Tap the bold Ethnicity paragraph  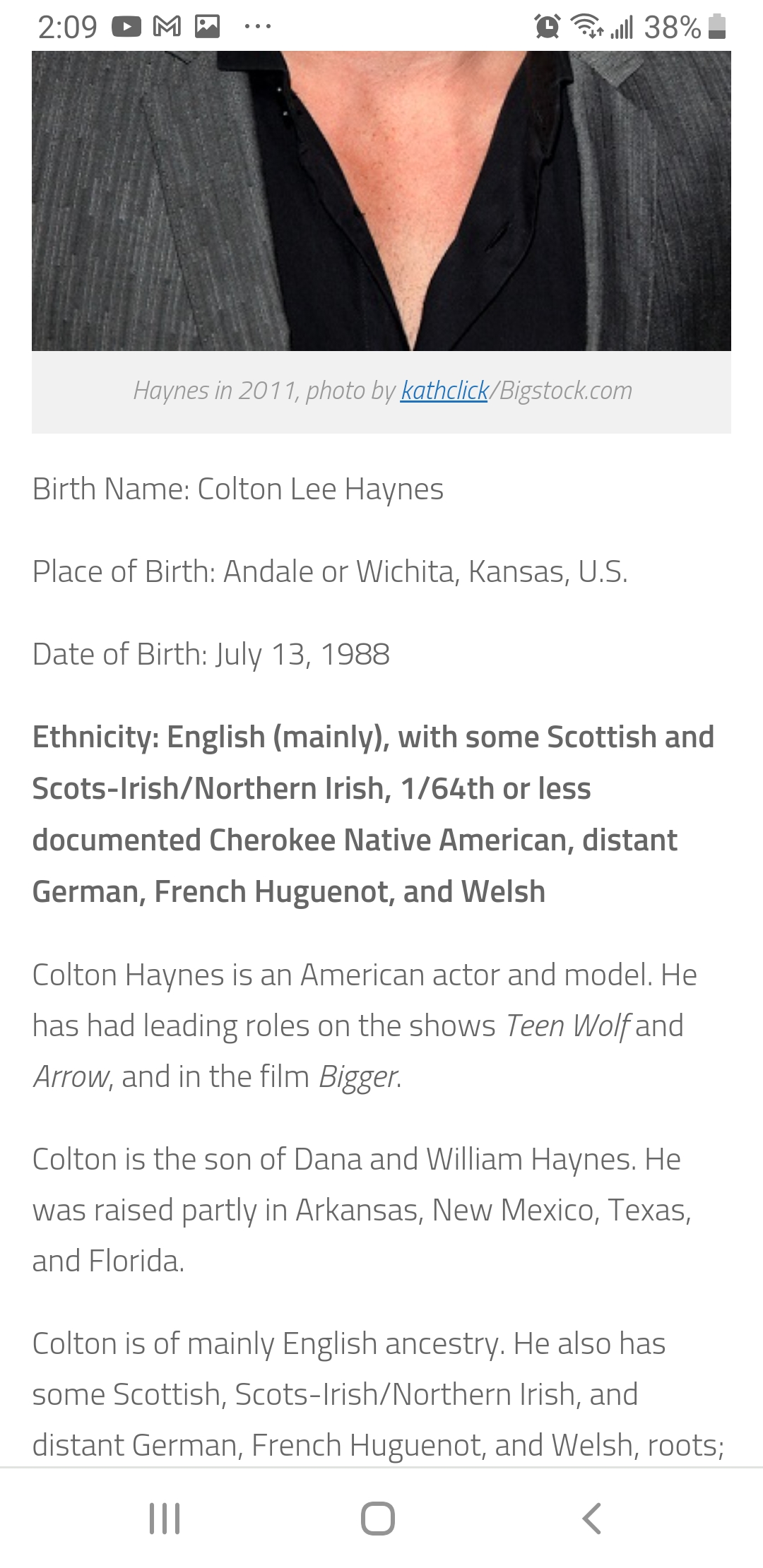click(374, 814)
